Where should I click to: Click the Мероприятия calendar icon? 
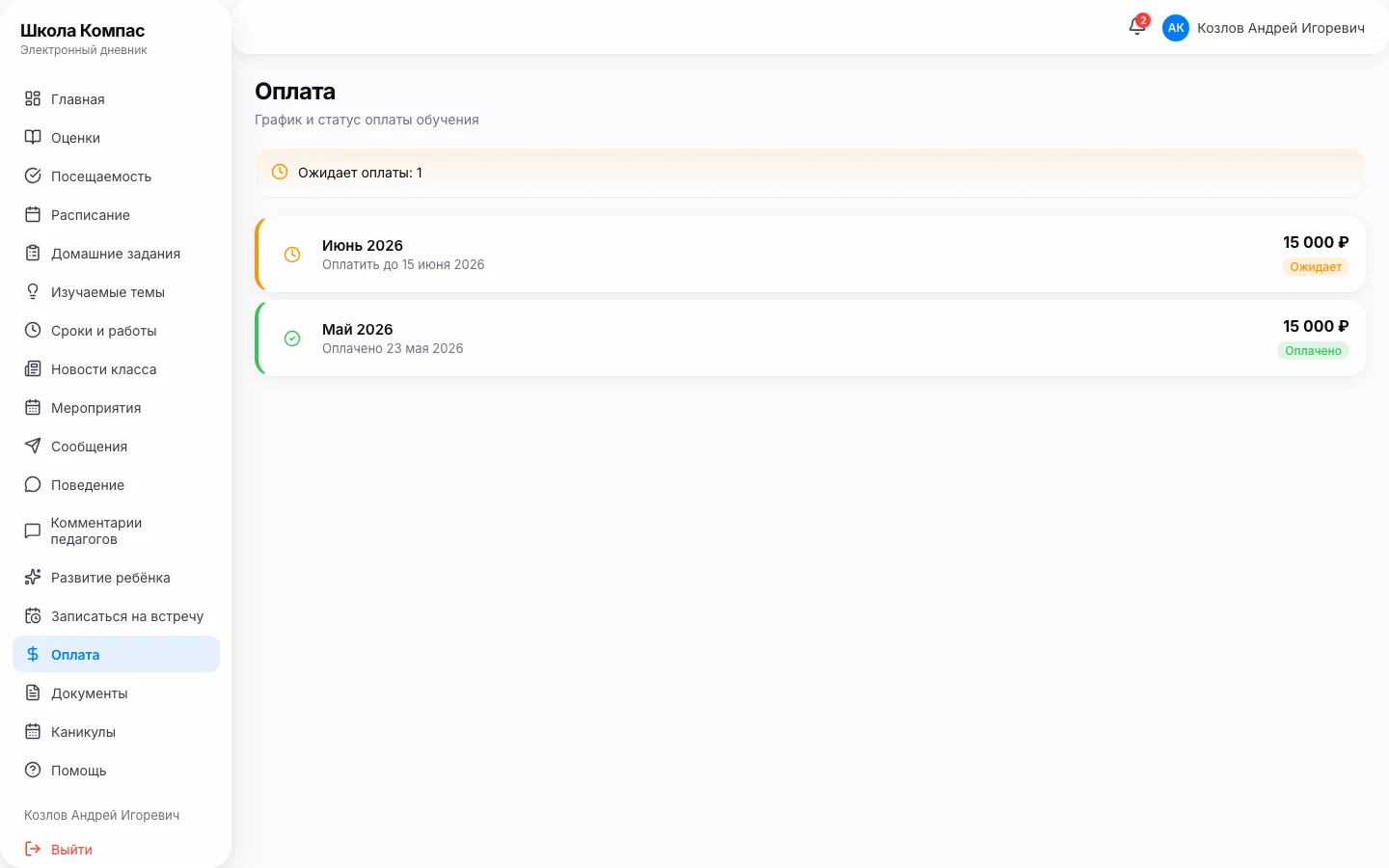(x=33, y=407)
